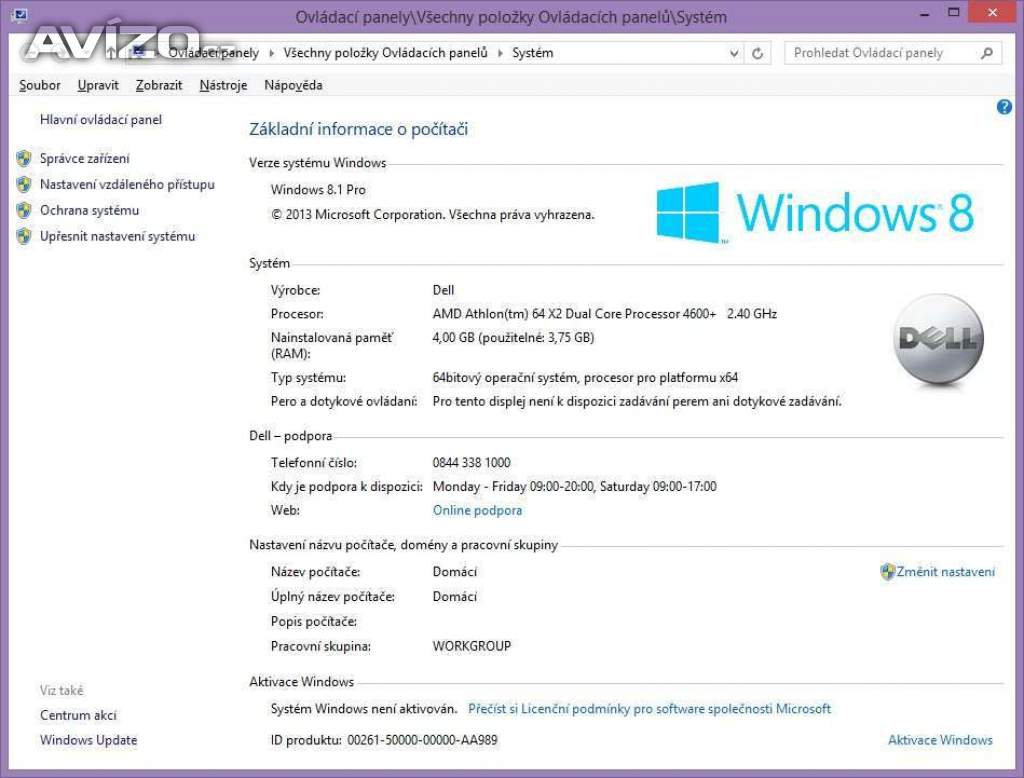1024x778 pixels.
Task: Open Nastavení vzdáleného přístupu link
Action: tap(127, 184)
